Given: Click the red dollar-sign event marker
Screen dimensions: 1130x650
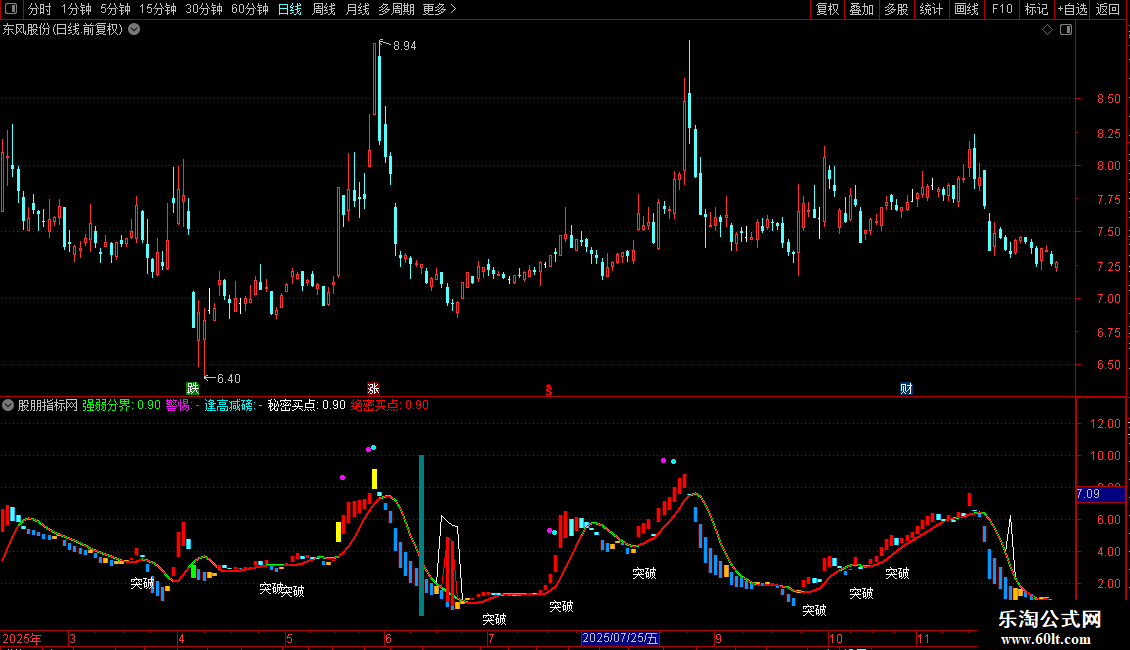Looking at the screenshot, I should [549, 390].
